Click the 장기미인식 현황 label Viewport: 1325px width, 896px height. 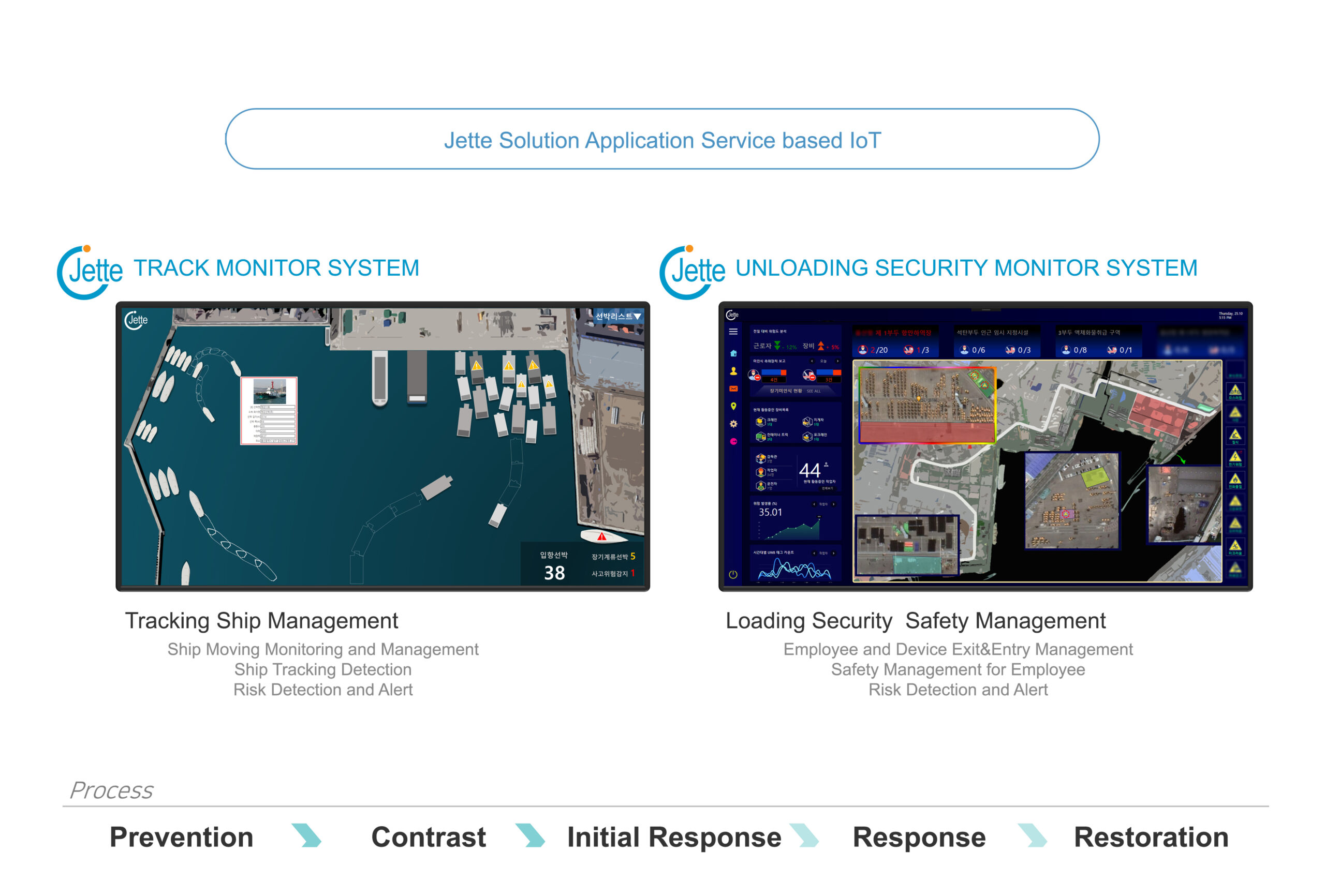[786, 391]
